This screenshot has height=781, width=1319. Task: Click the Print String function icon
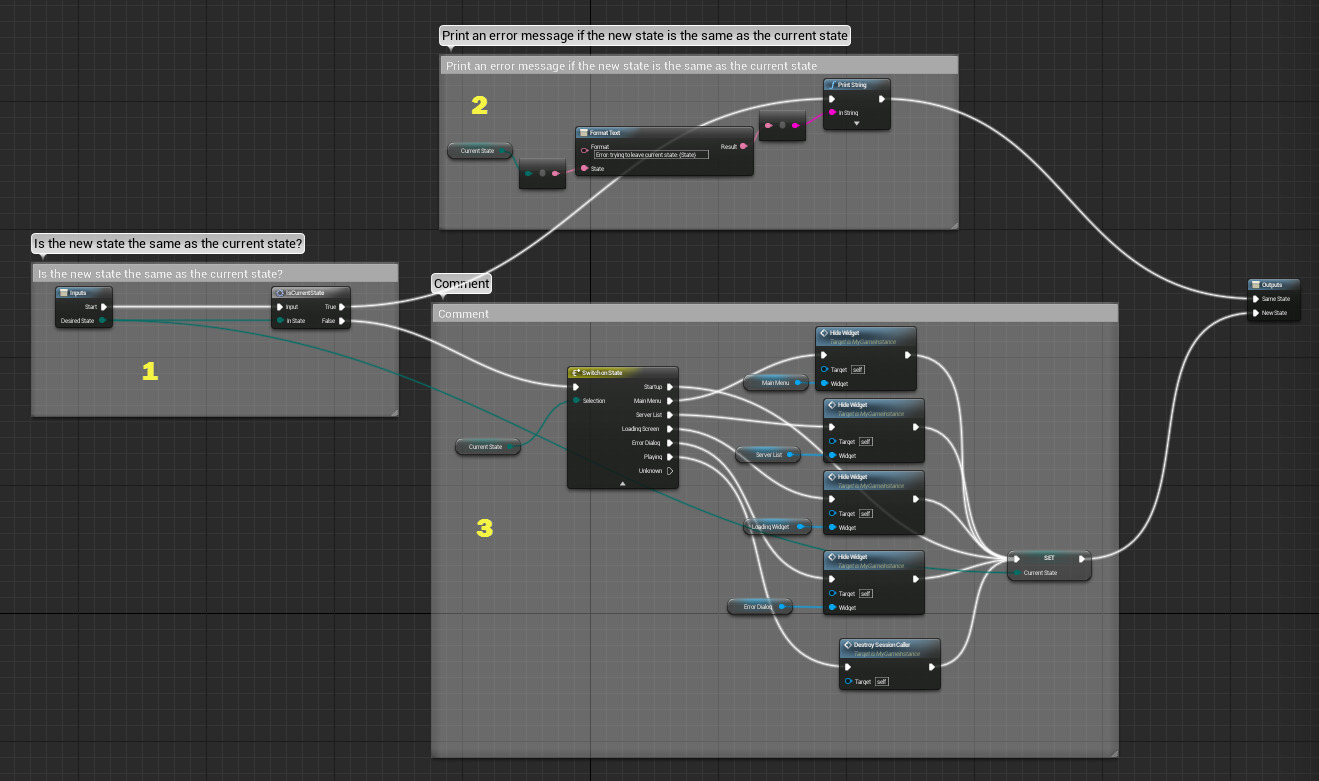click(832, 85)
